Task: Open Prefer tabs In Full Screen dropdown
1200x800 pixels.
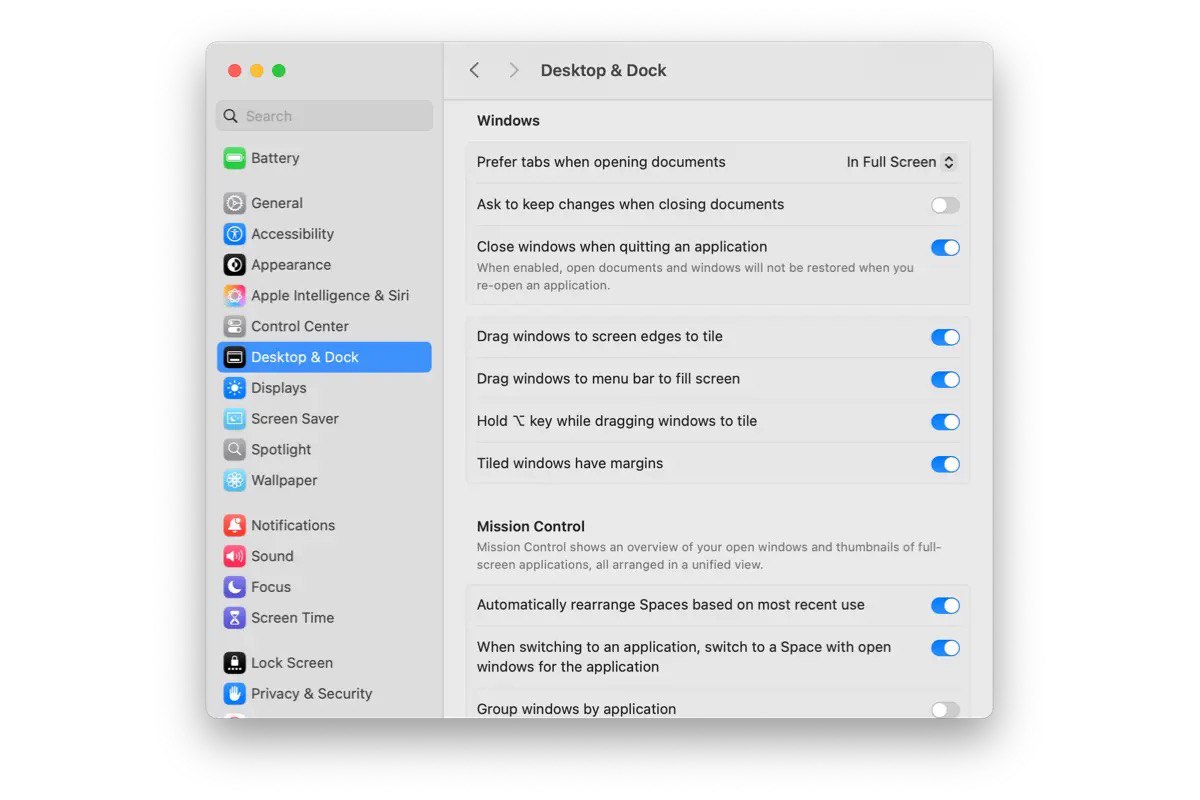Action: (901, 162)
